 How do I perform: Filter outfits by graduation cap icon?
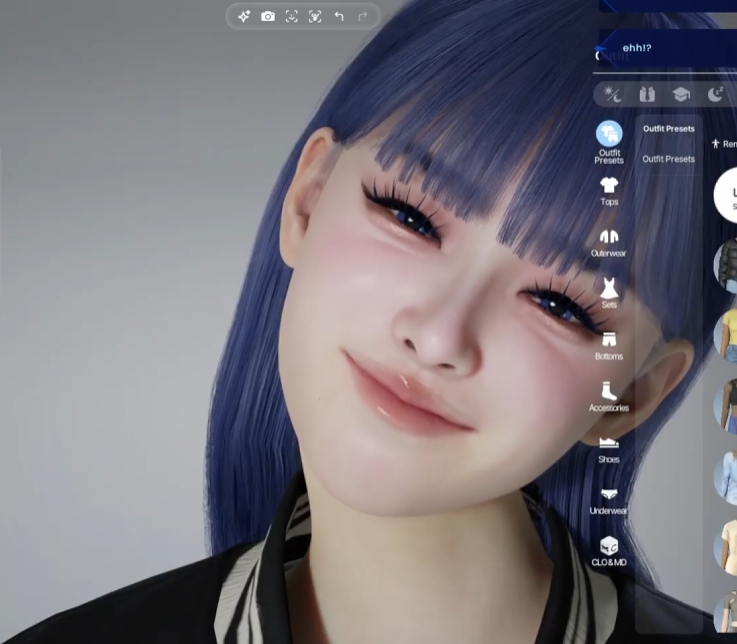coord(681,94)
